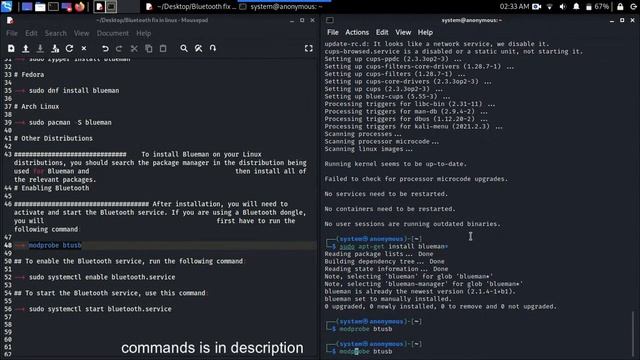Open the terminal Actions menu
640x360 pixels.
357,32
